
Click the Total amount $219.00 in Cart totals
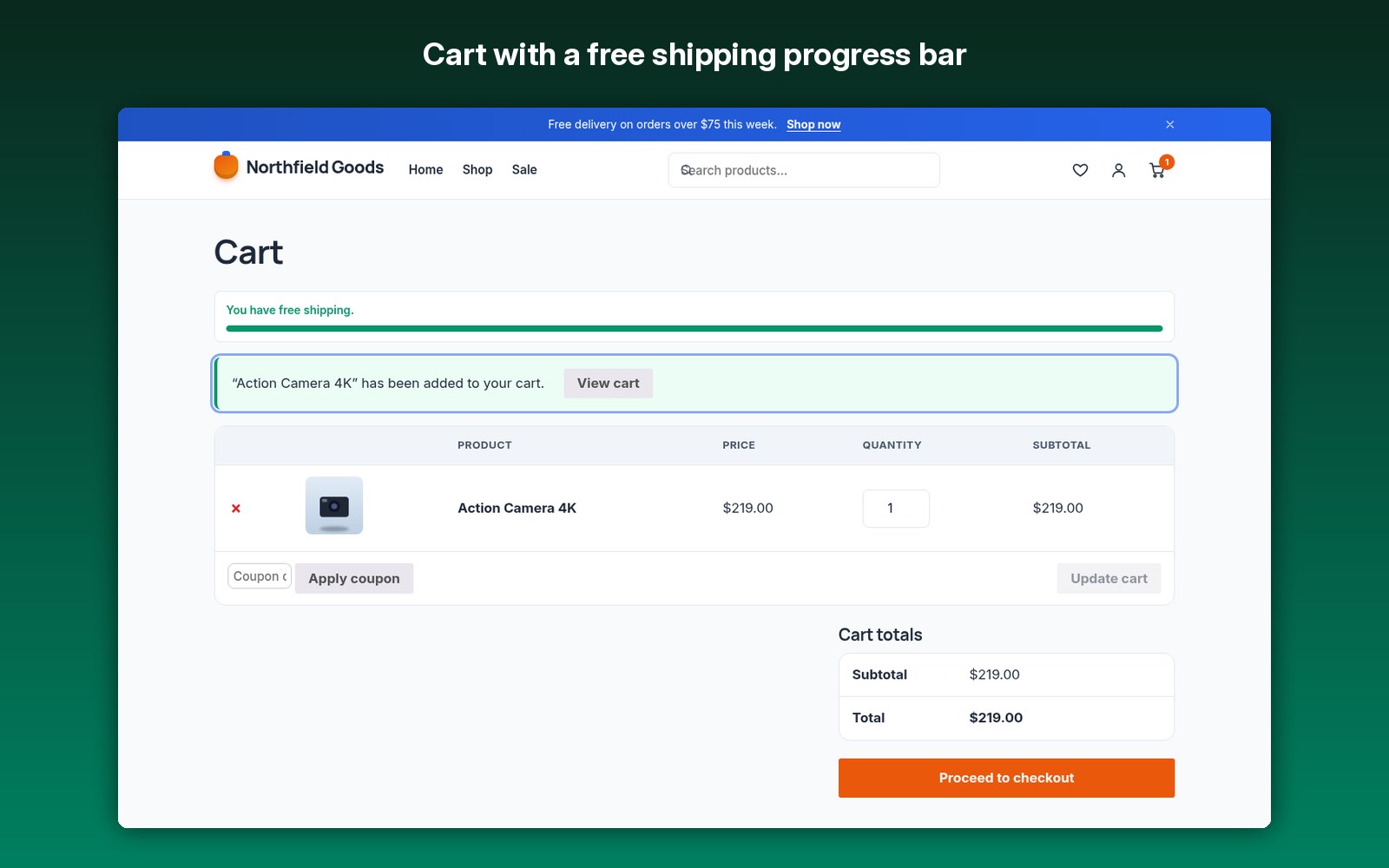996,718
